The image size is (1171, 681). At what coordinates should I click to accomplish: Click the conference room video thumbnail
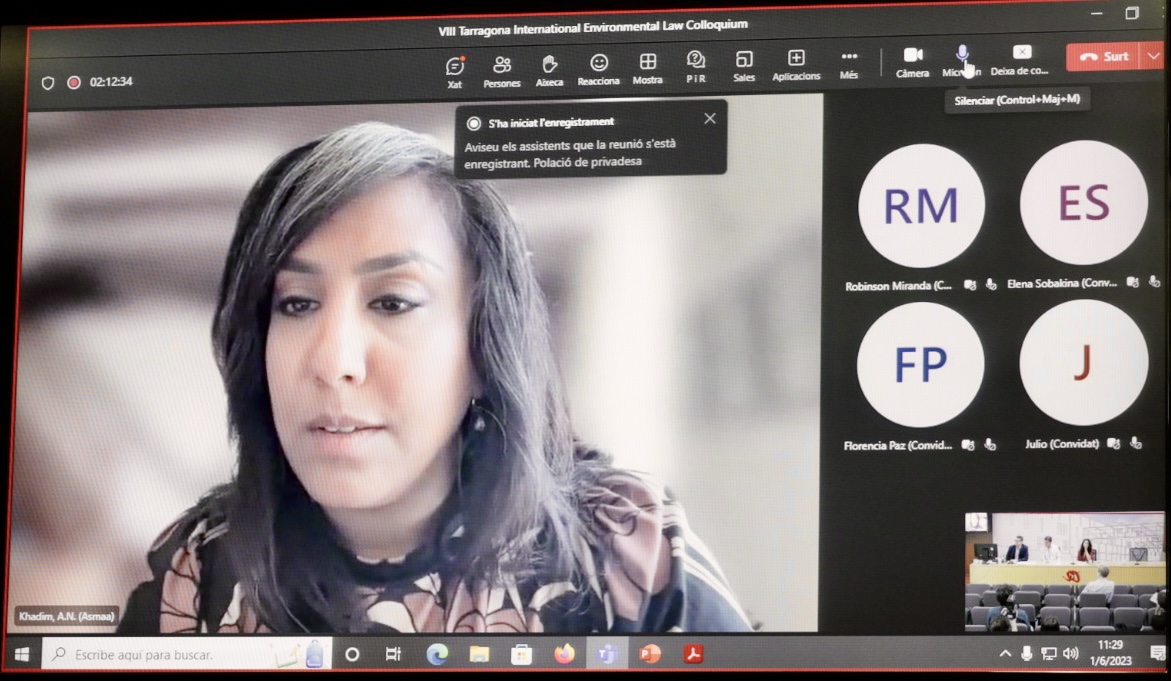[x=1064, y=571]
